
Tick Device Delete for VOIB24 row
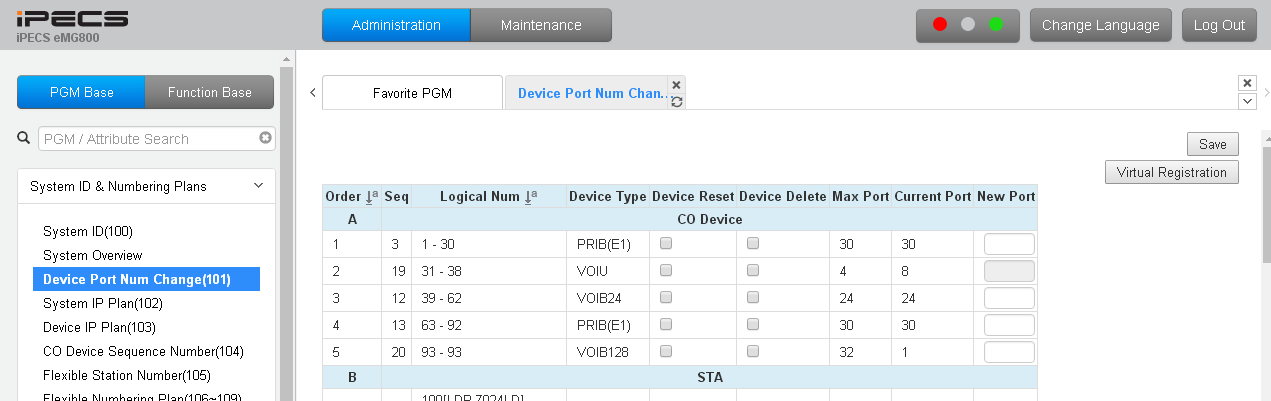pyautogui.click(x=753, y=297)
